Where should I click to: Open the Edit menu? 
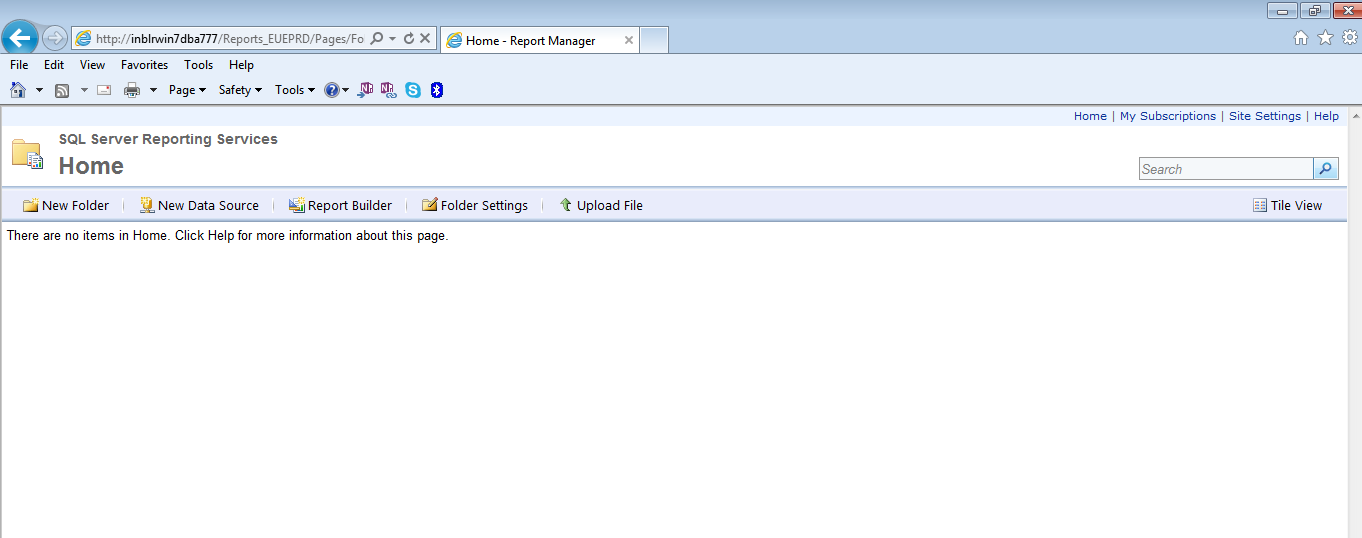tap(54, 65)
